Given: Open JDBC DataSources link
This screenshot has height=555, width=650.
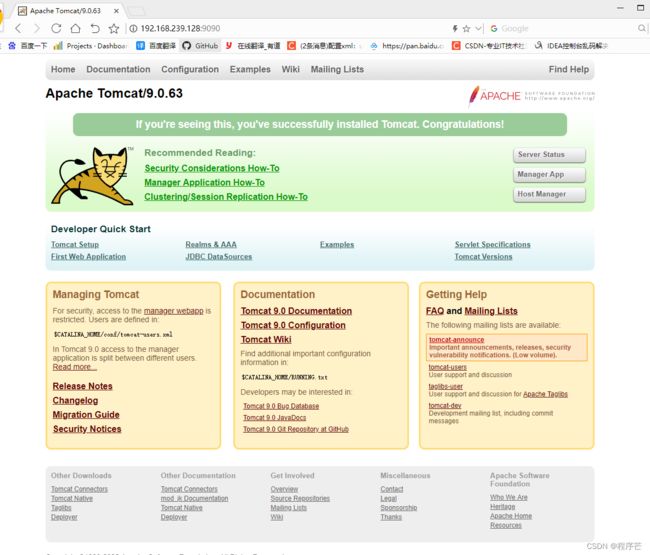Looking at the screenshot, I should 218,257.
